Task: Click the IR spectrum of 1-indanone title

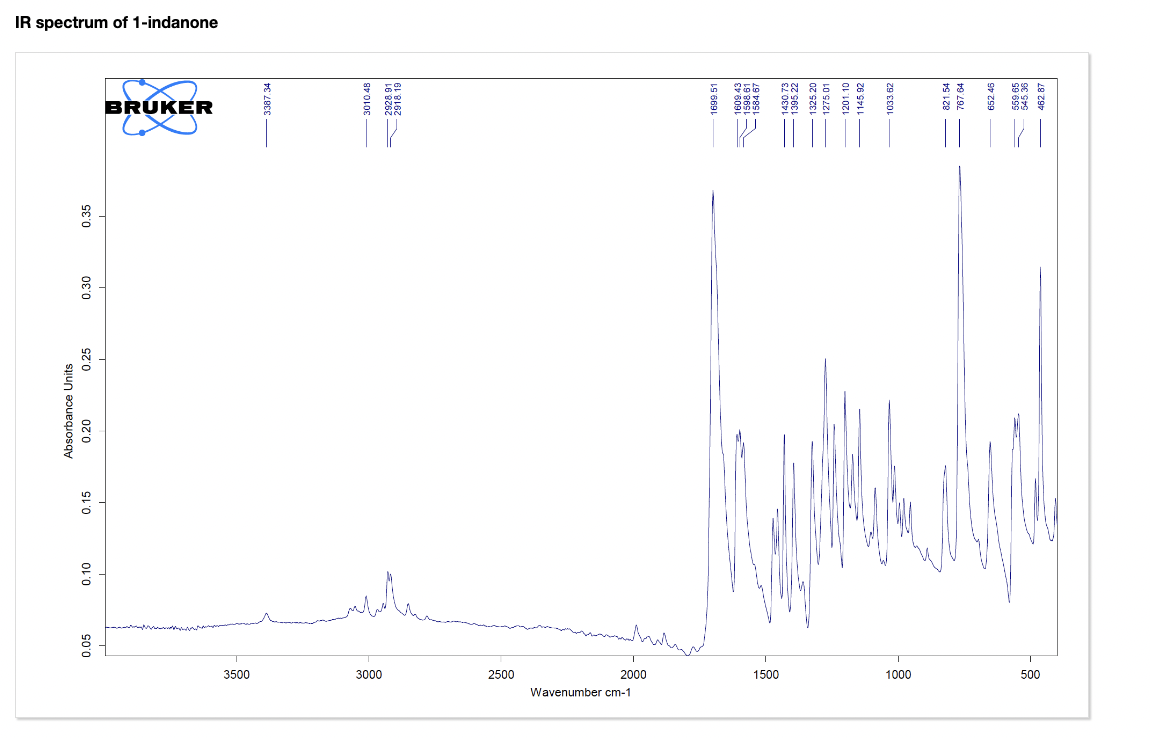Action: [x=114, y=21]
